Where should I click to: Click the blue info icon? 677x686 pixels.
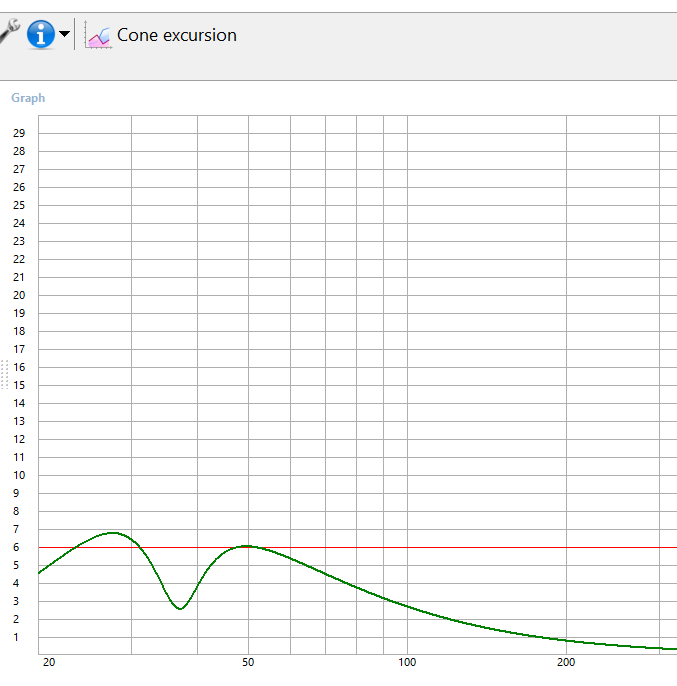(x=41, y=34)
